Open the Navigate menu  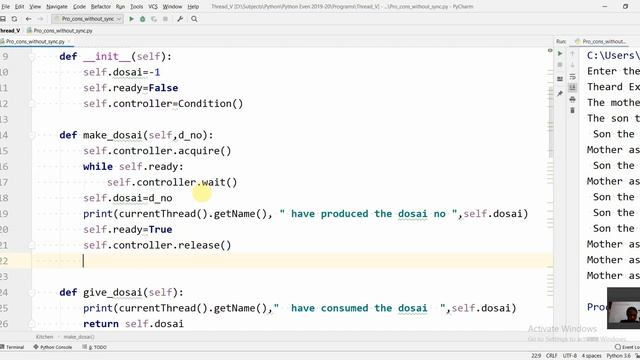click(57, 7)
